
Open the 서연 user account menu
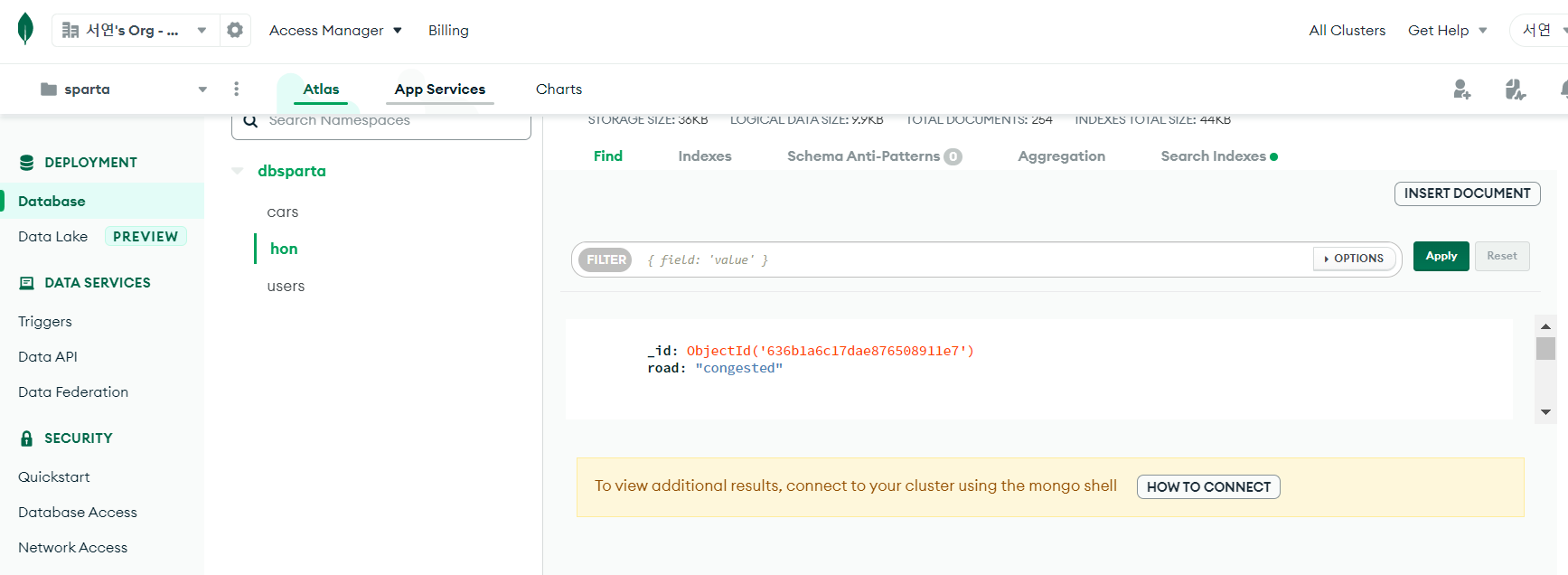click(x=1541, y=30)
